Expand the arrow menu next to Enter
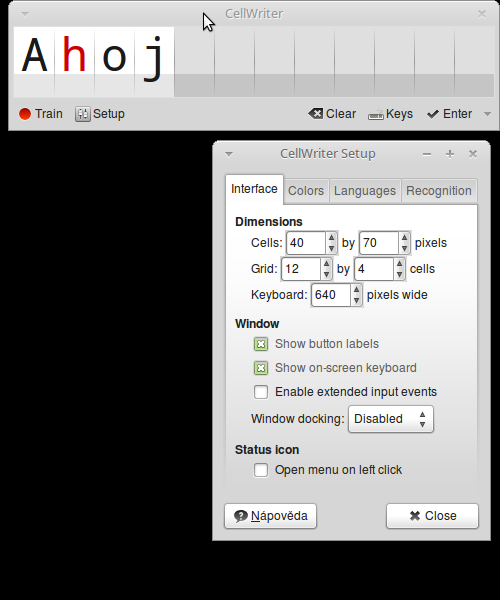This screenshot has height=600, width=500. pos(487,114)
